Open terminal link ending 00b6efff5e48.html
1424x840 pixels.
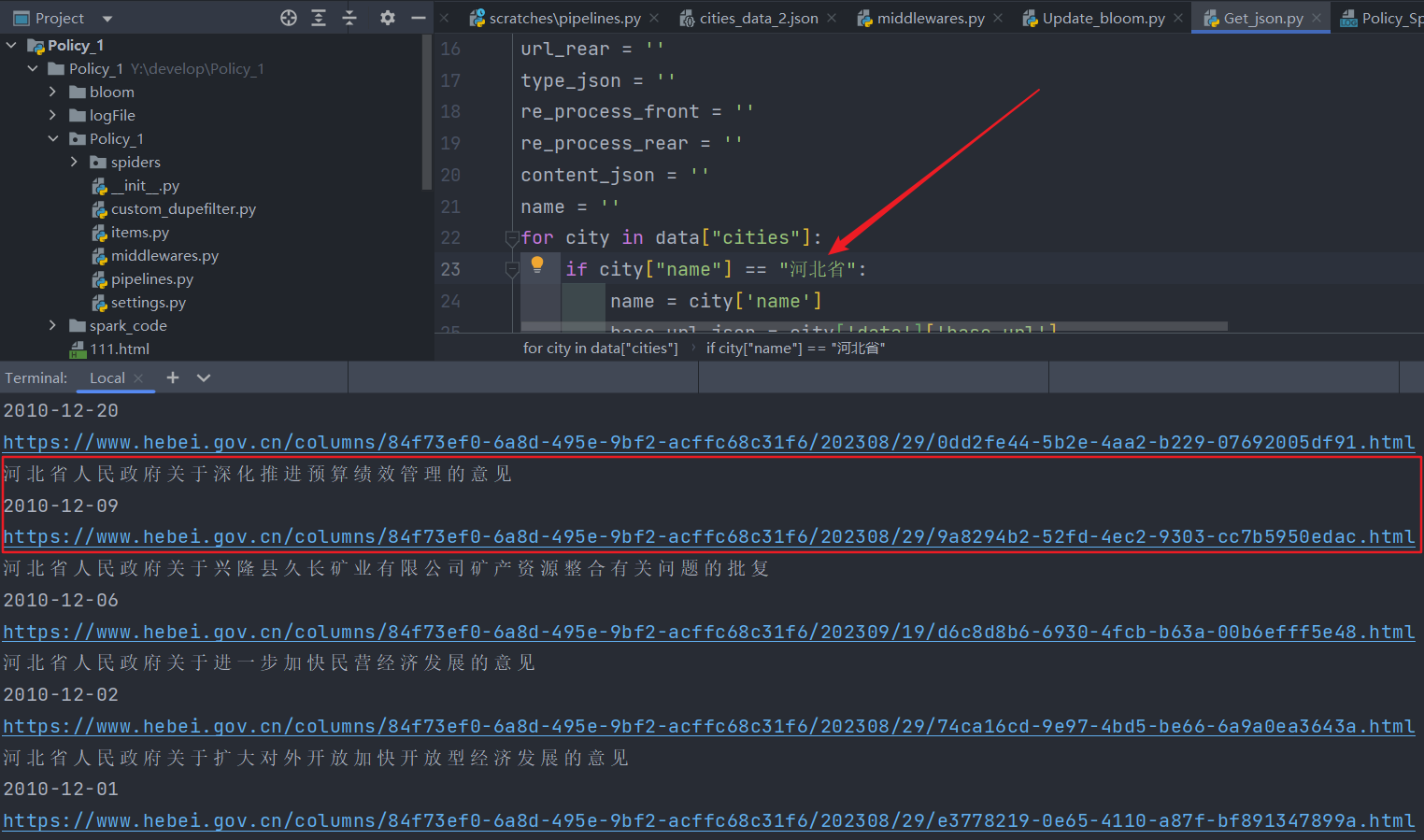click(709, 633)
